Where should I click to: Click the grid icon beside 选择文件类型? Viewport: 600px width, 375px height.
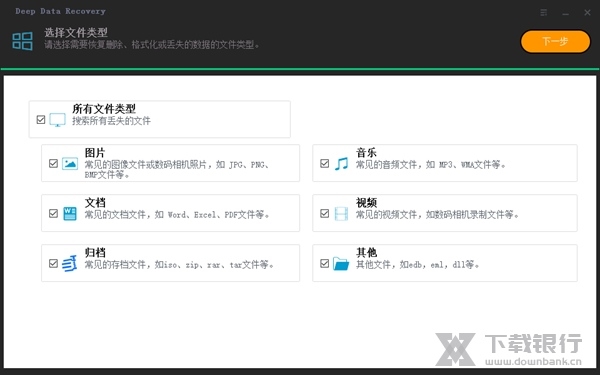point(23,41)
